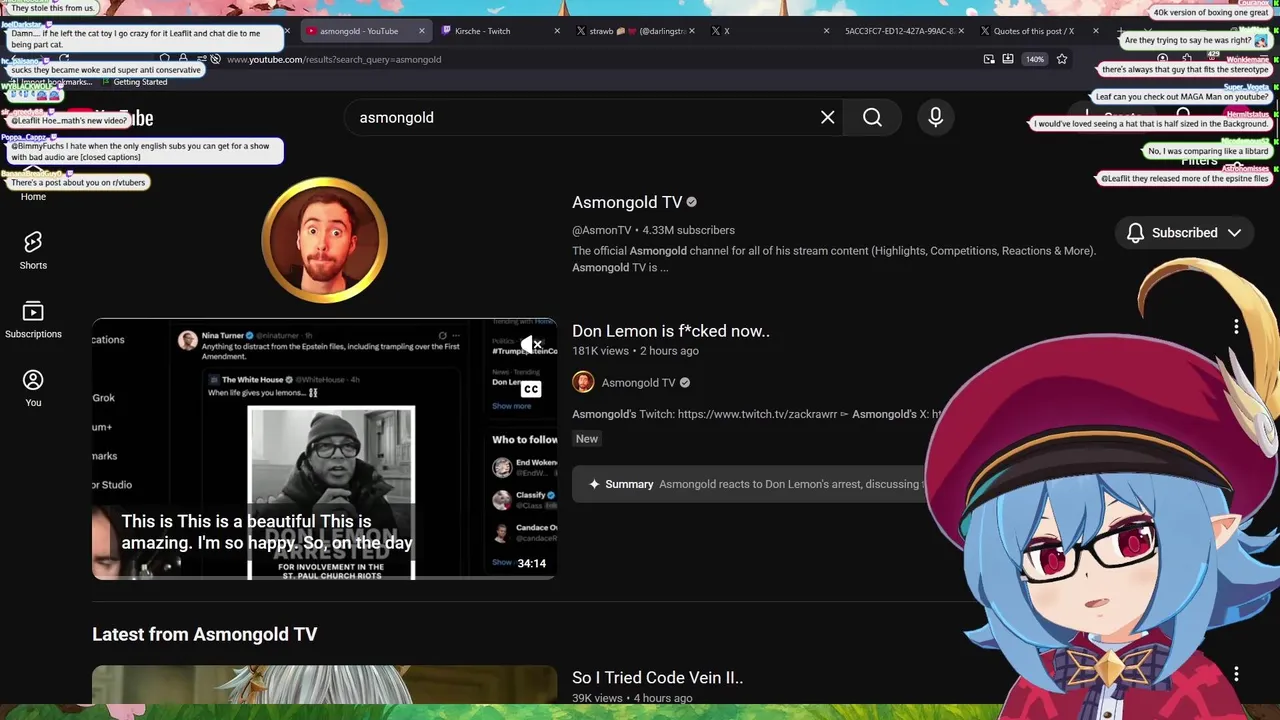Click the Code Vein II video thumbnail
The height and width of the screenshot is (720, 1280).
coord(324,685)
